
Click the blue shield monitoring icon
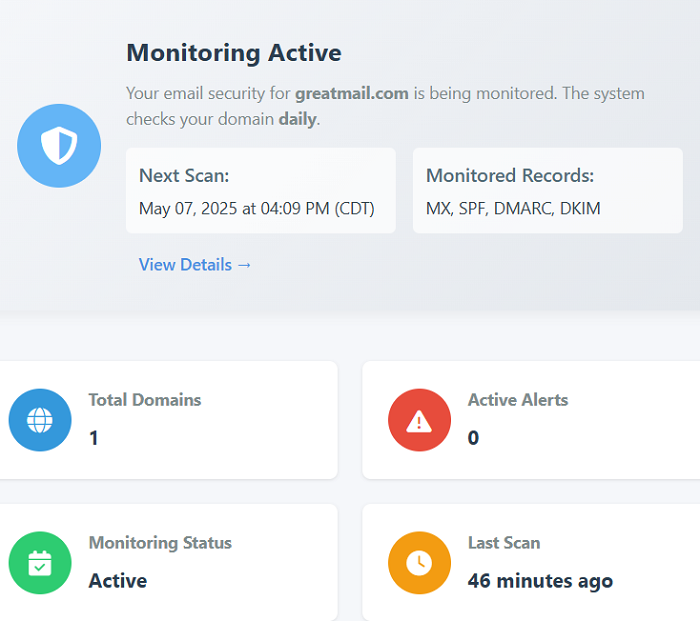[59, 146]
